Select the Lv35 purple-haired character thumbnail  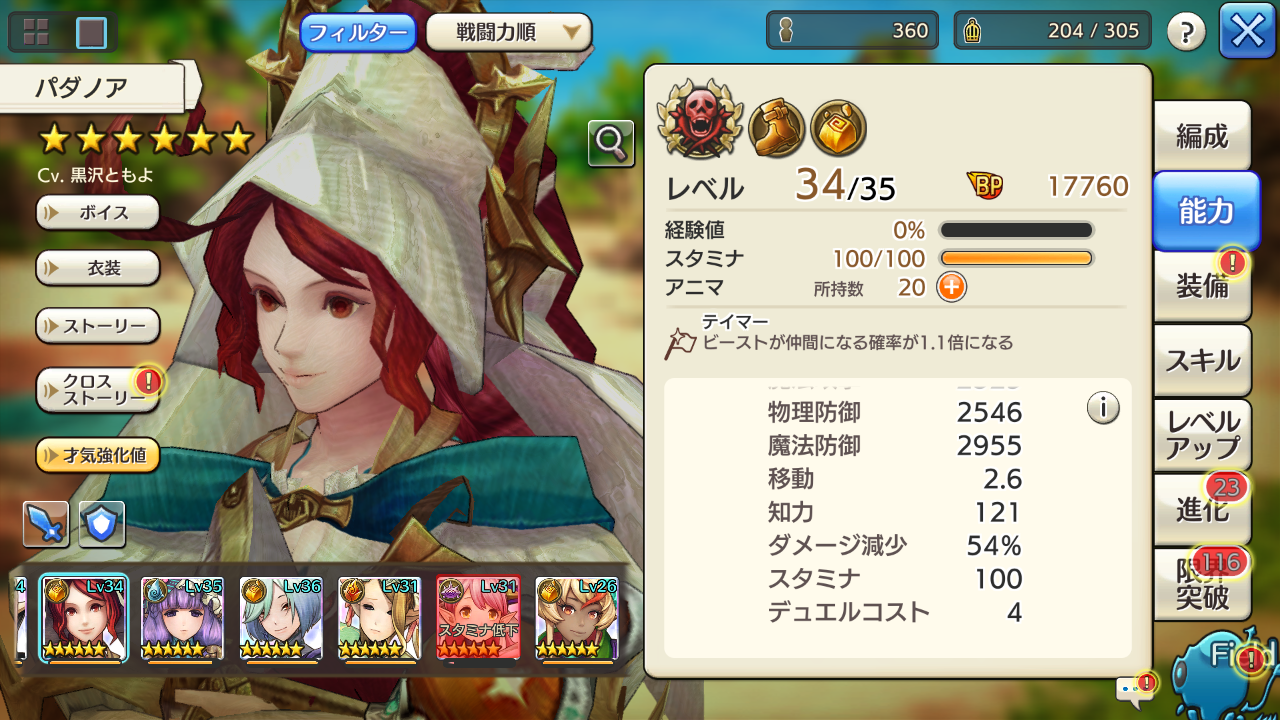pos(181,619)
